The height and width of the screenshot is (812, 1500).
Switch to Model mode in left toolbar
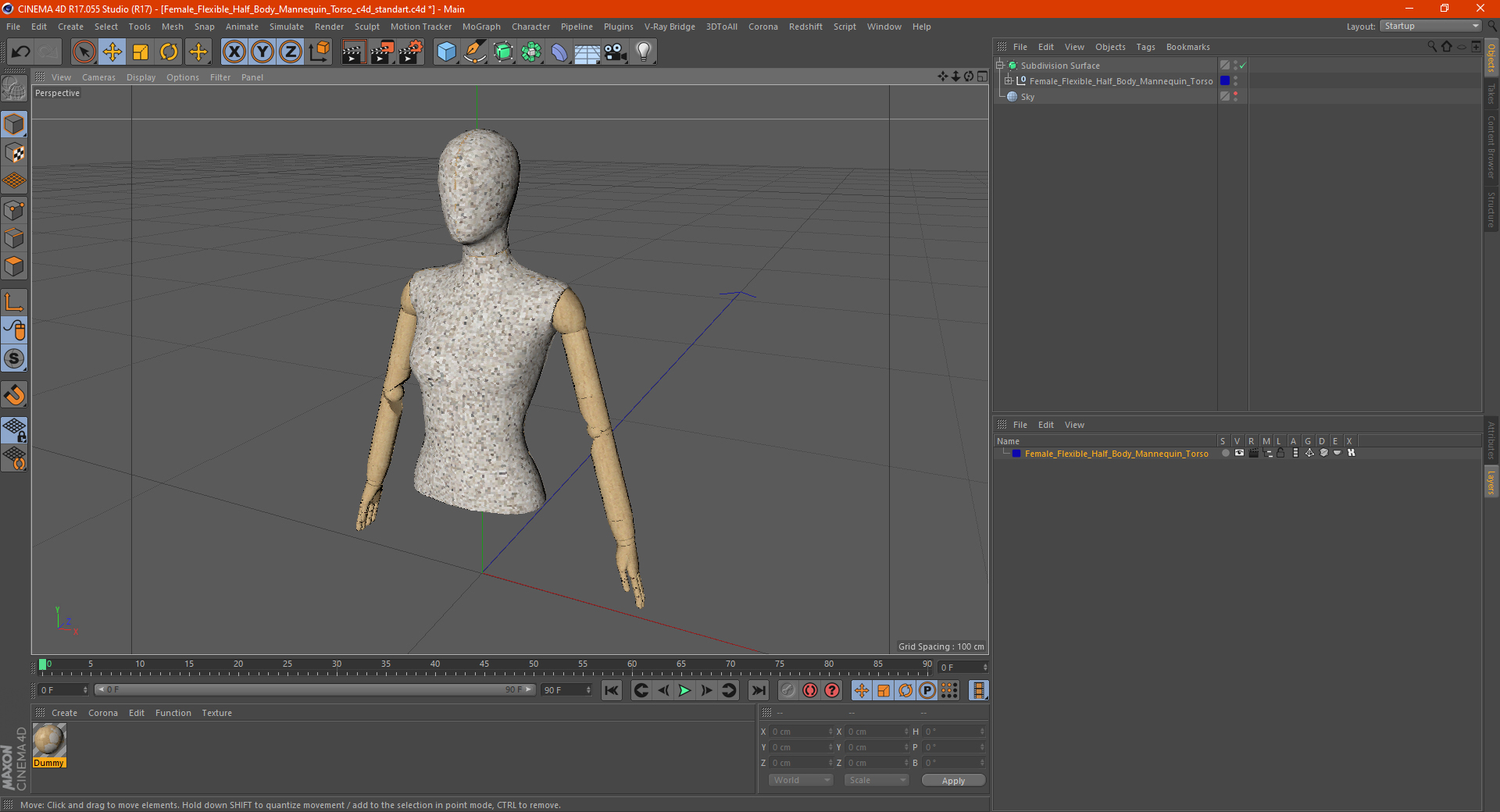pyautogui.click(x=14, y=125)
